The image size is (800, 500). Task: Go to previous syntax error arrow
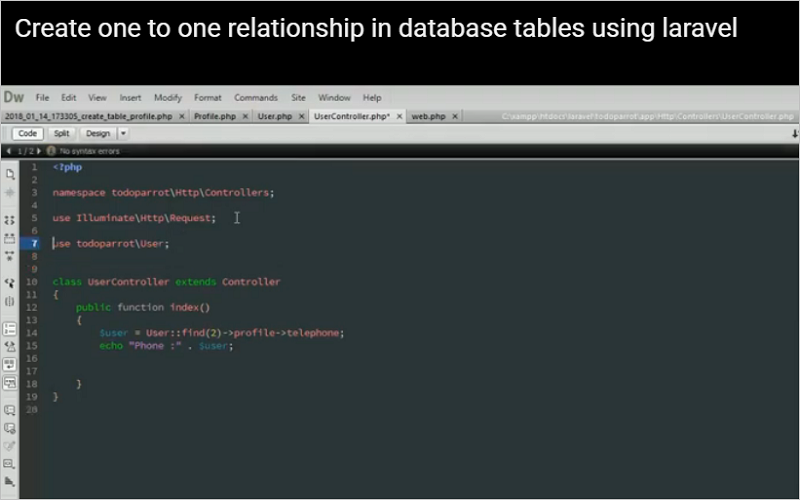point(9,151)
